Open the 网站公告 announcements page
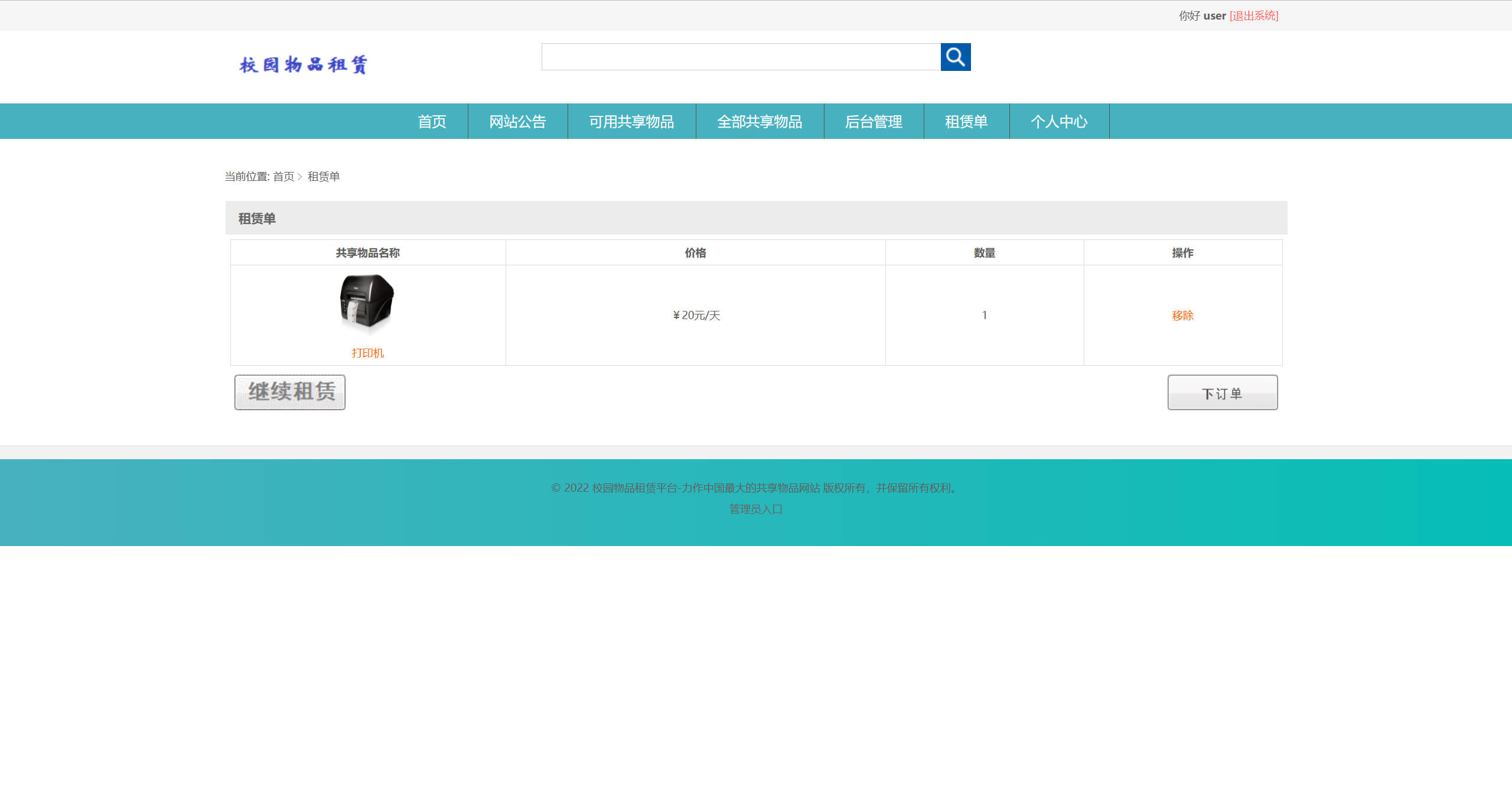This screenshot has height=812, width=1512. 517,121
